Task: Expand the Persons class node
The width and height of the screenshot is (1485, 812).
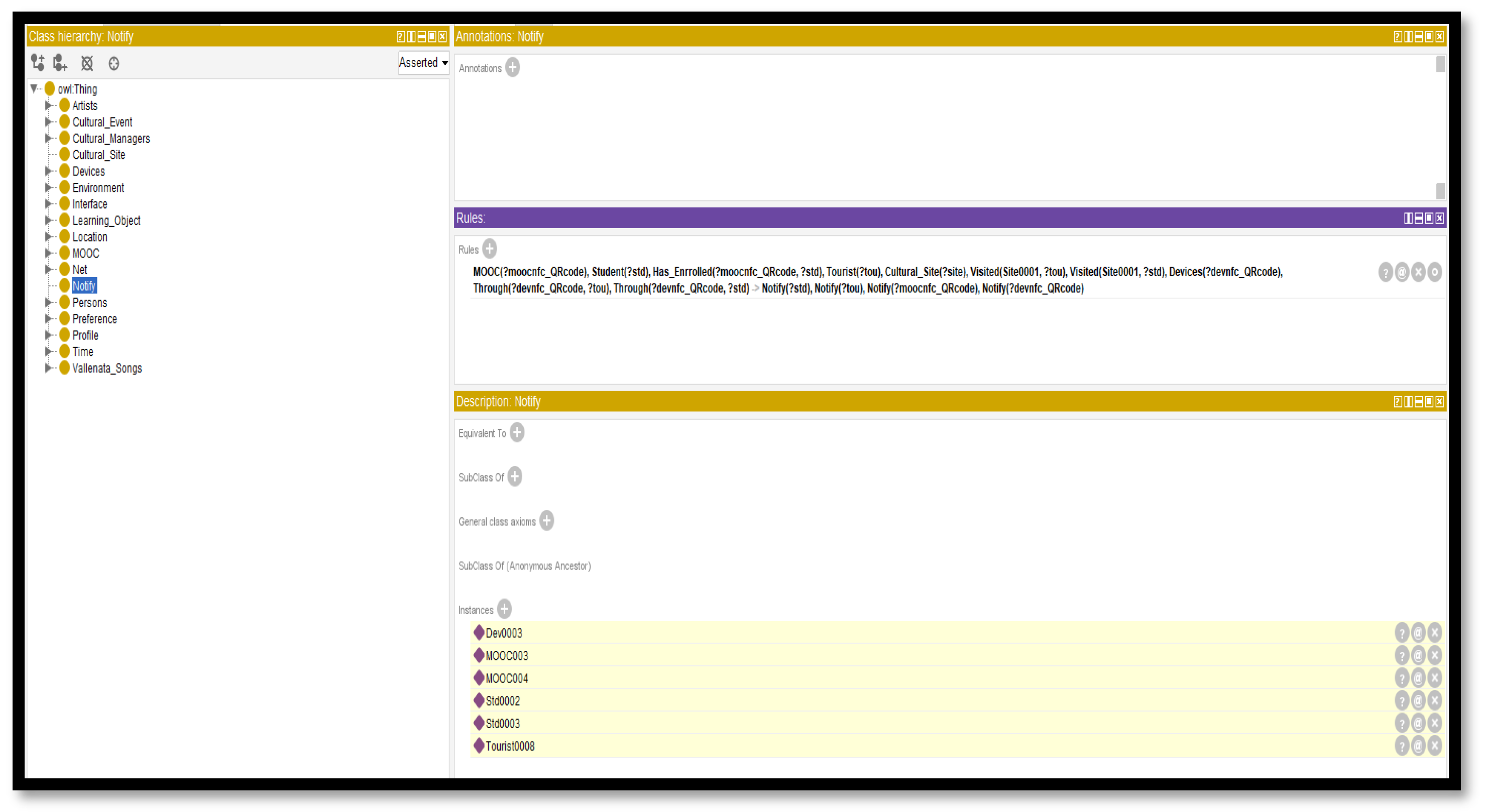Action: [x=48, y=302]
